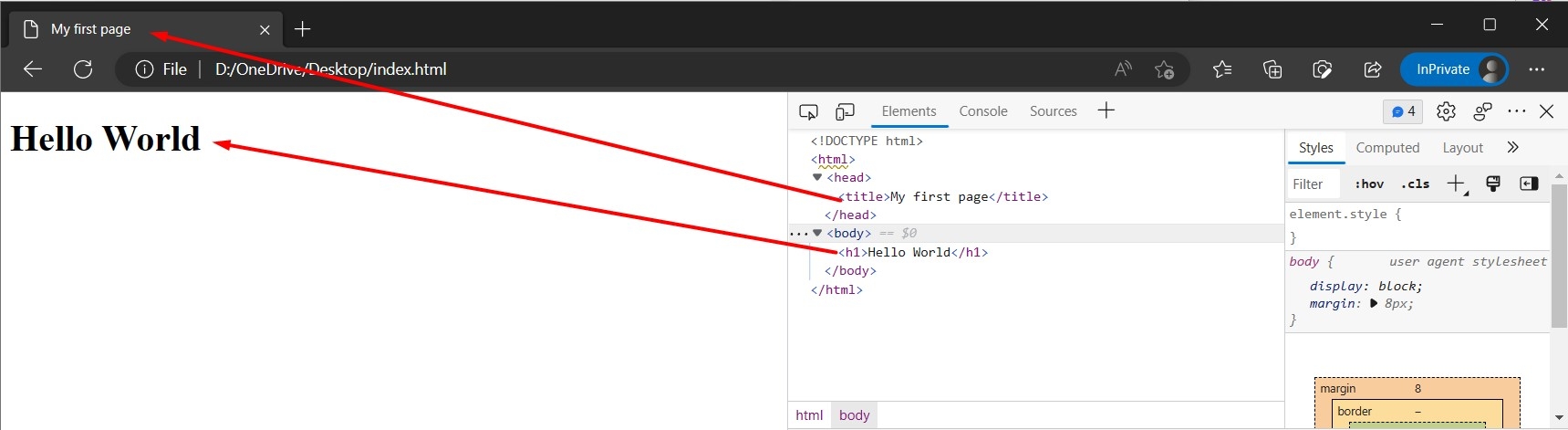1568x430 pixels.
Task: Click the Styles Filter input field
Action: pos(1313,184)
